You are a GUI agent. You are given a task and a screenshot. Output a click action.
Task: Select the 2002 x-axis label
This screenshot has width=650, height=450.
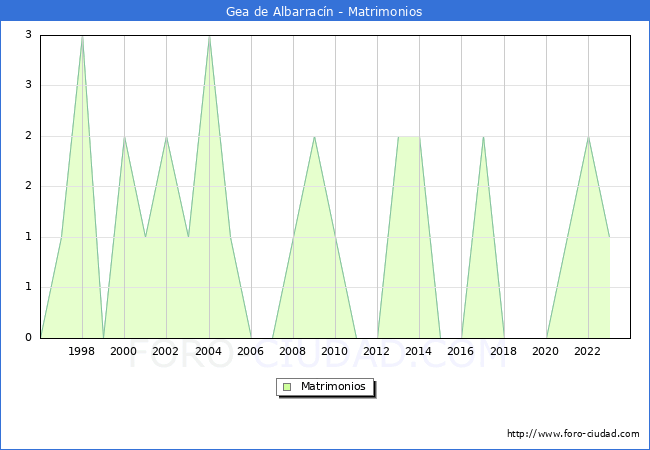coord(166,351)
